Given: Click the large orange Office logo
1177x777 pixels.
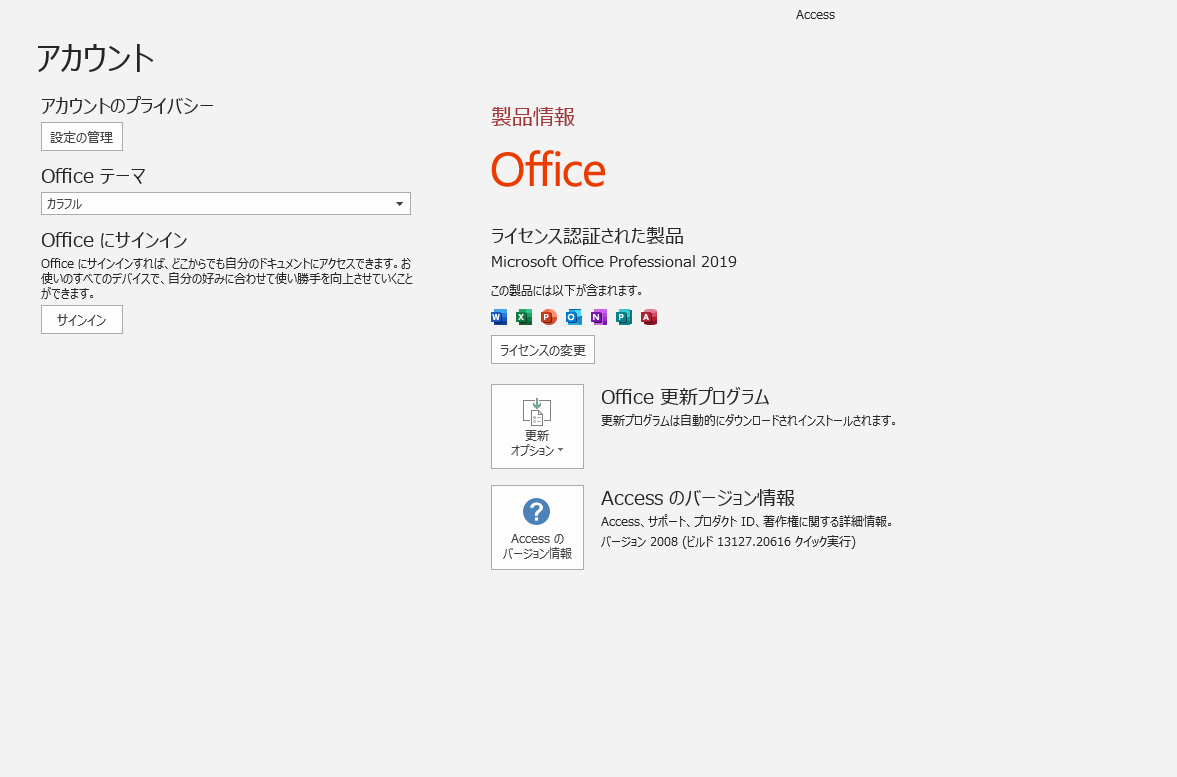Looking at the screenshot, I should 548,169.
